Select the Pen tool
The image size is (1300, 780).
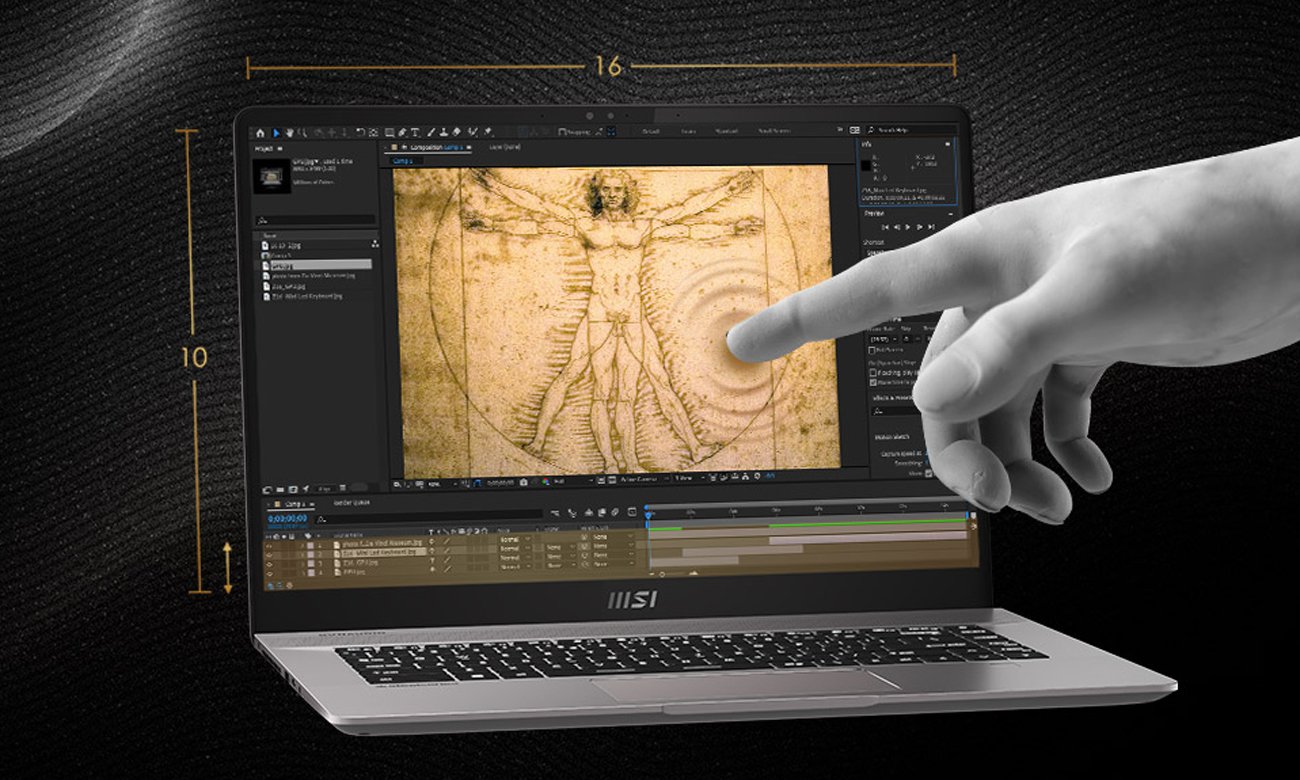pos(402,132)
